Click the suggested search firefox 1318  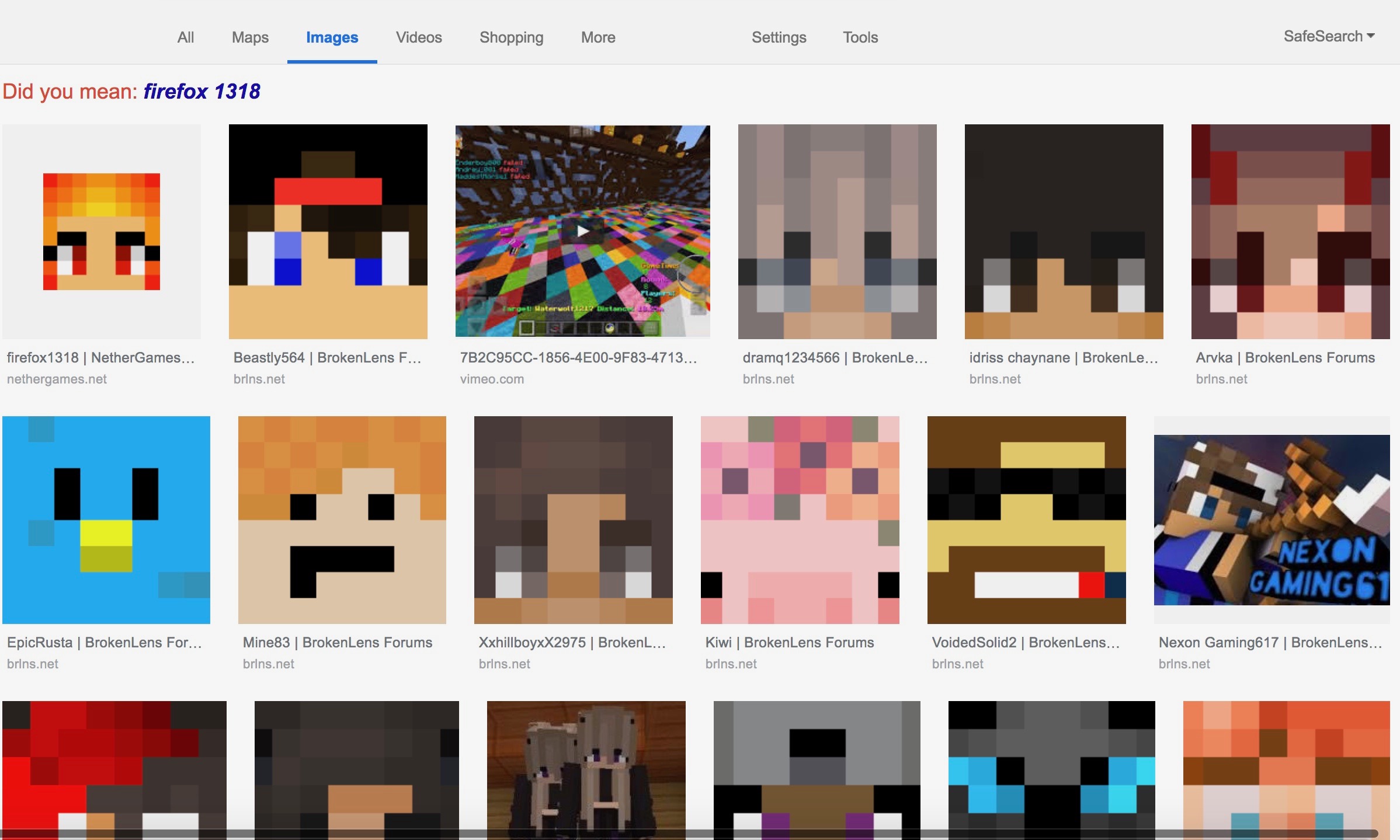pyautogui.click(x=202, y=91)
